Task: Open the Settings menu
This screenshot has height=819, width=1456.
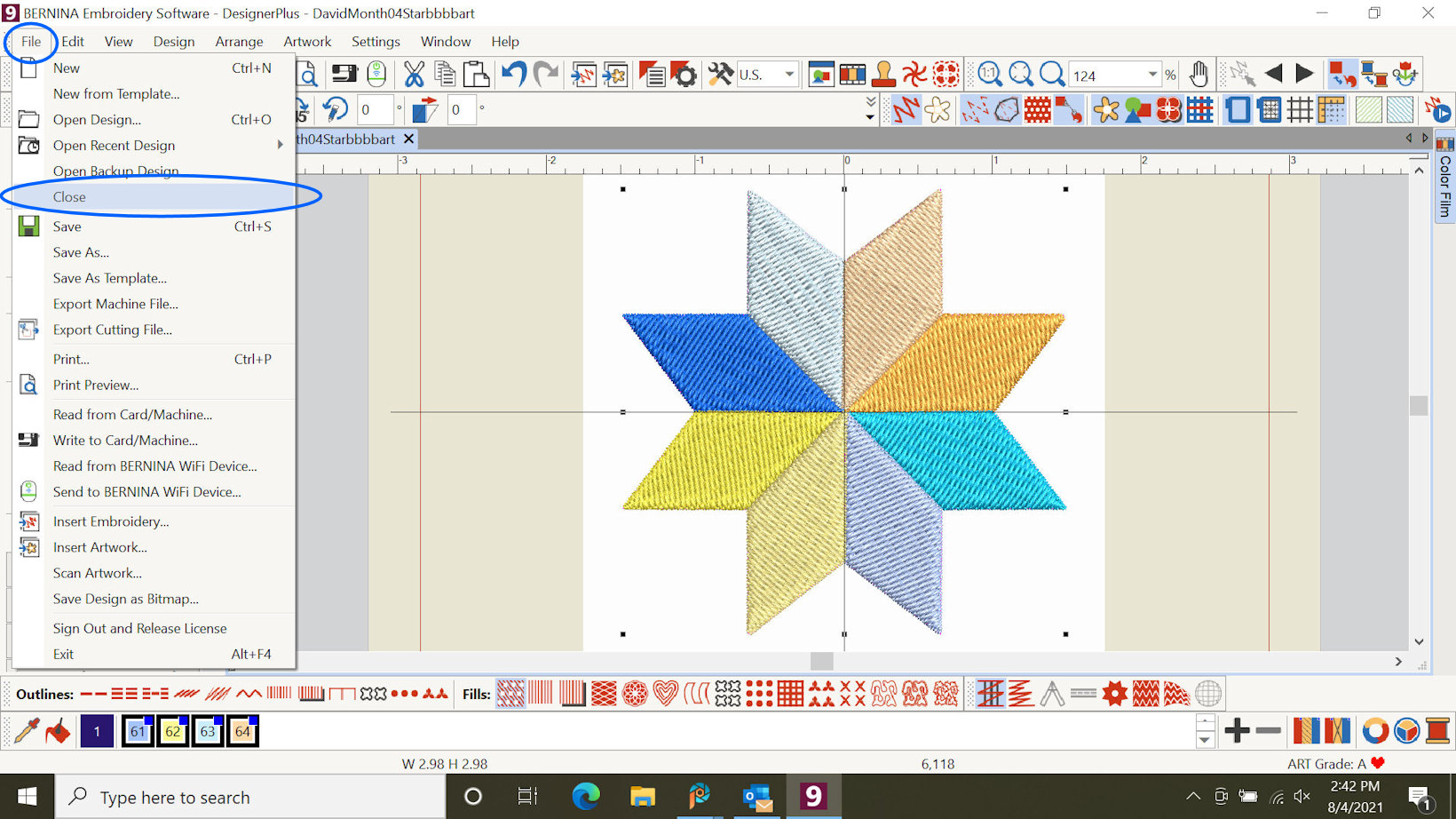Action: point(376,41)
